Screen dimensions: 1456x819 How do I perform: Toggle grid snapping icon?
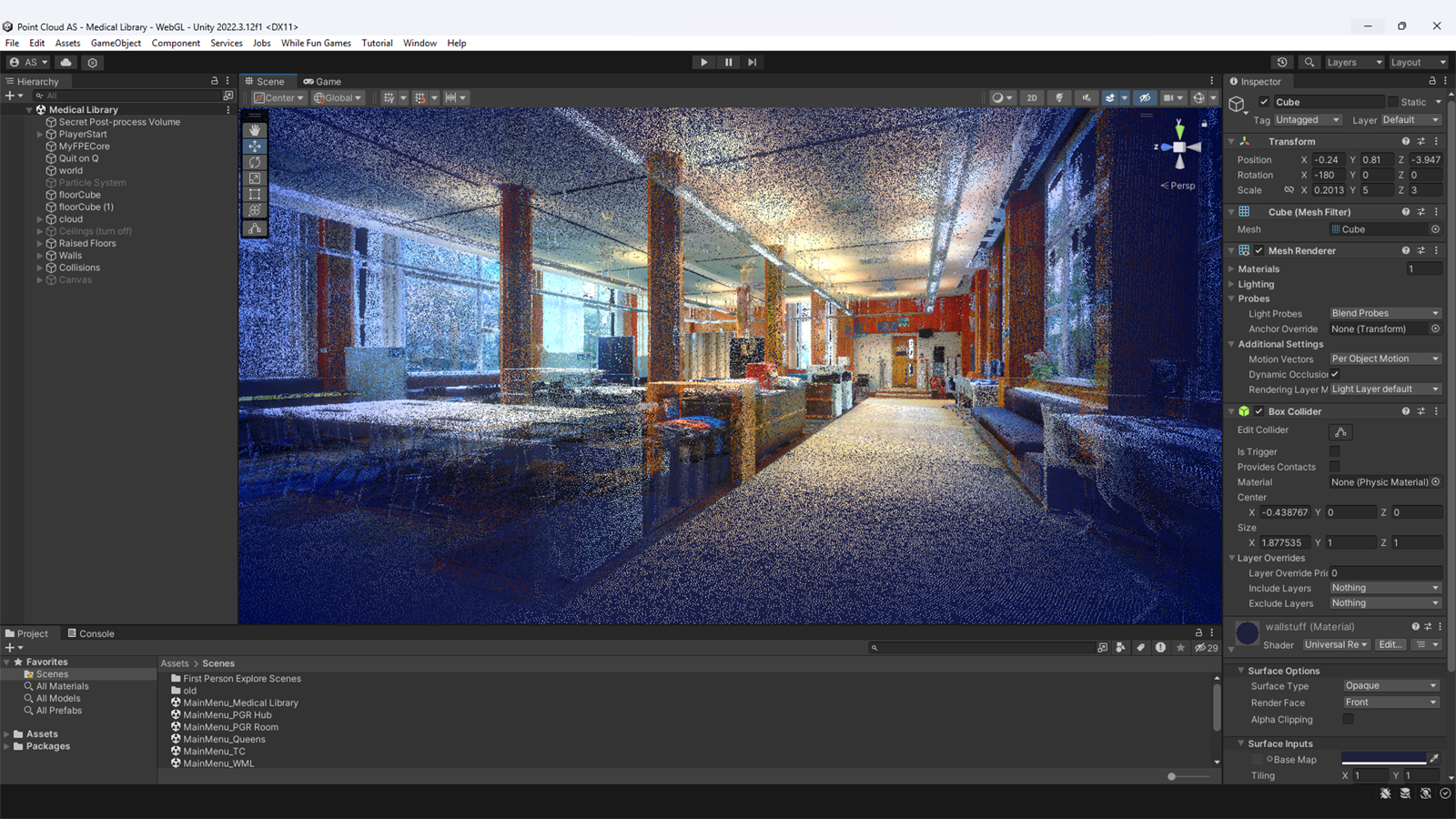click(420, 98)
